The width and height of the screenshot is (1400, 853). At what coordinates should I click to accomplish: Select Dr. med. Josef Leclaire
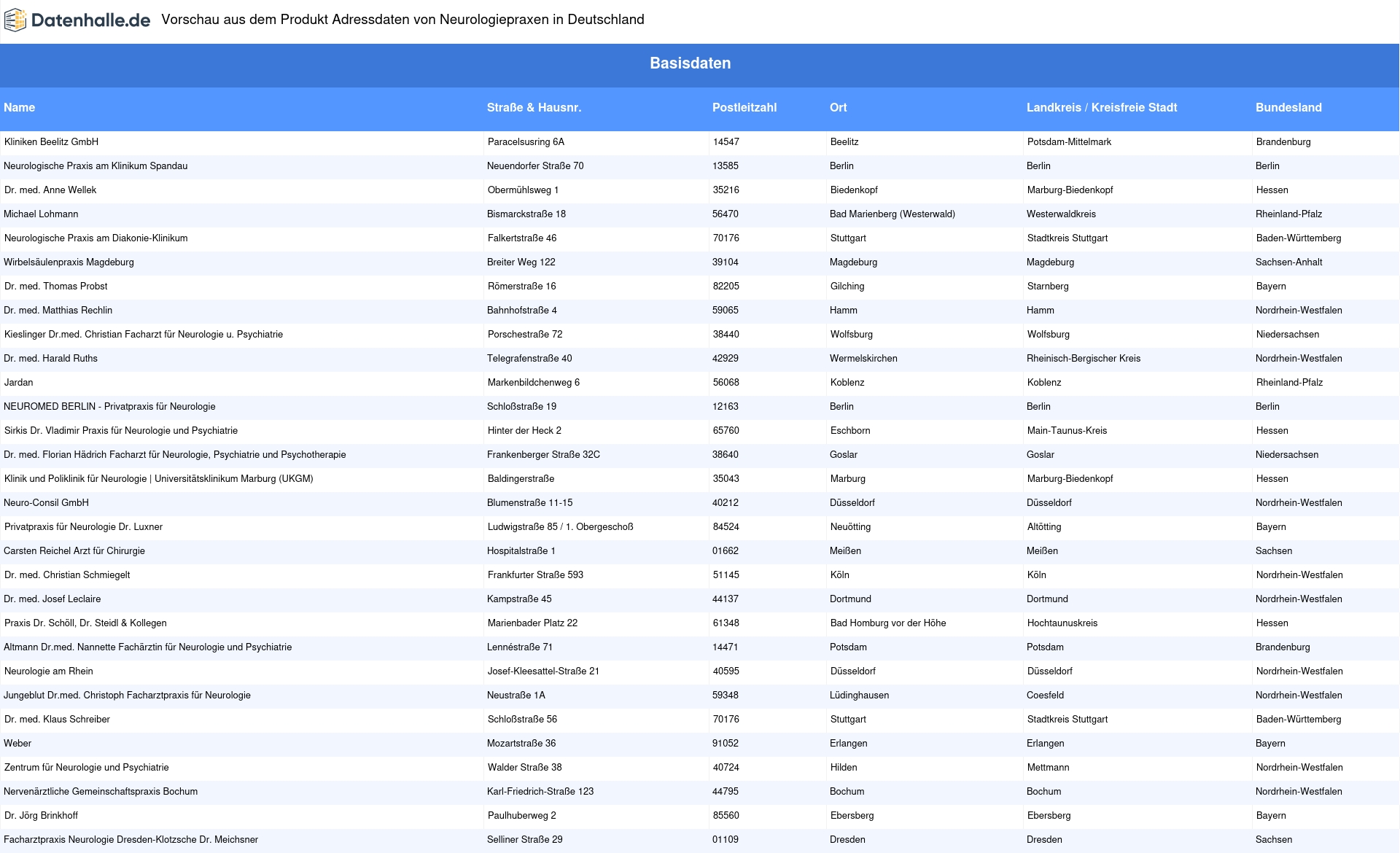coord(52,599)
